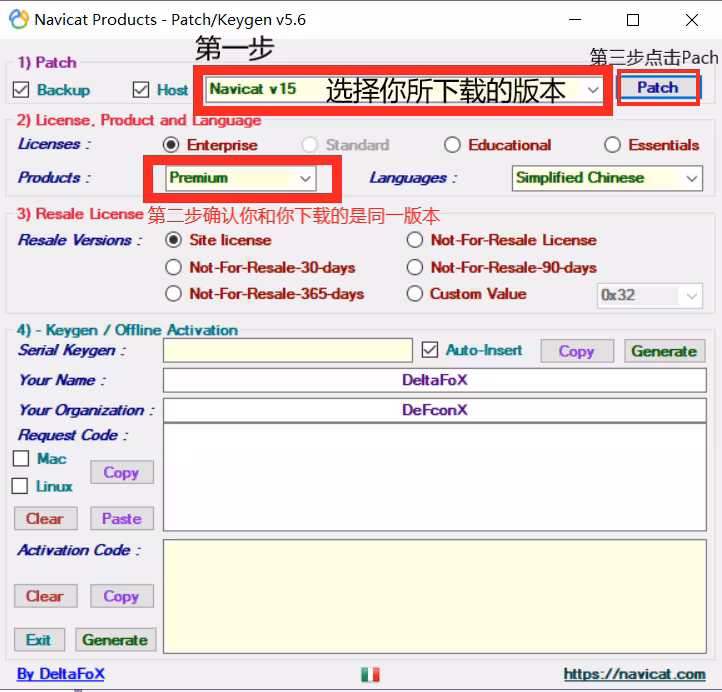This screenshot has width=722, height=692.
Task: Maximize the Patch/Keygen window
Action: point(633,20)
